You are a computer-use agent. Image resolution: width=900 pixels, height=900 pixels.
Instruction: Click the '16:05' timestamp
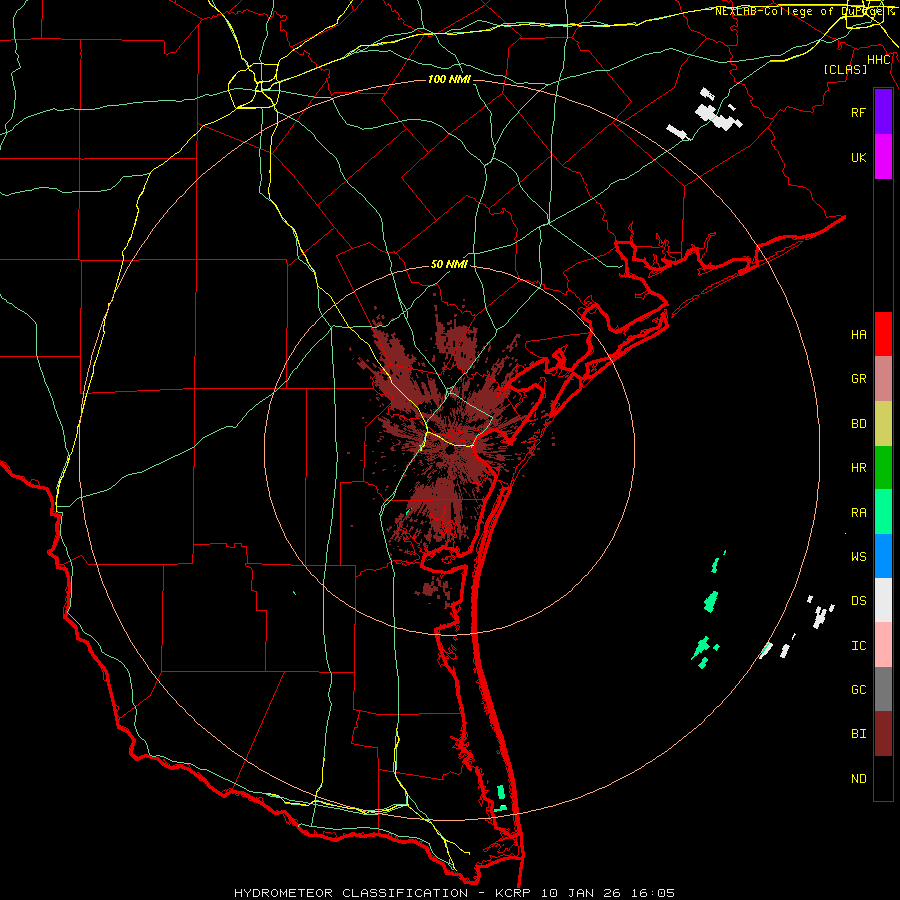coord(653,893)
